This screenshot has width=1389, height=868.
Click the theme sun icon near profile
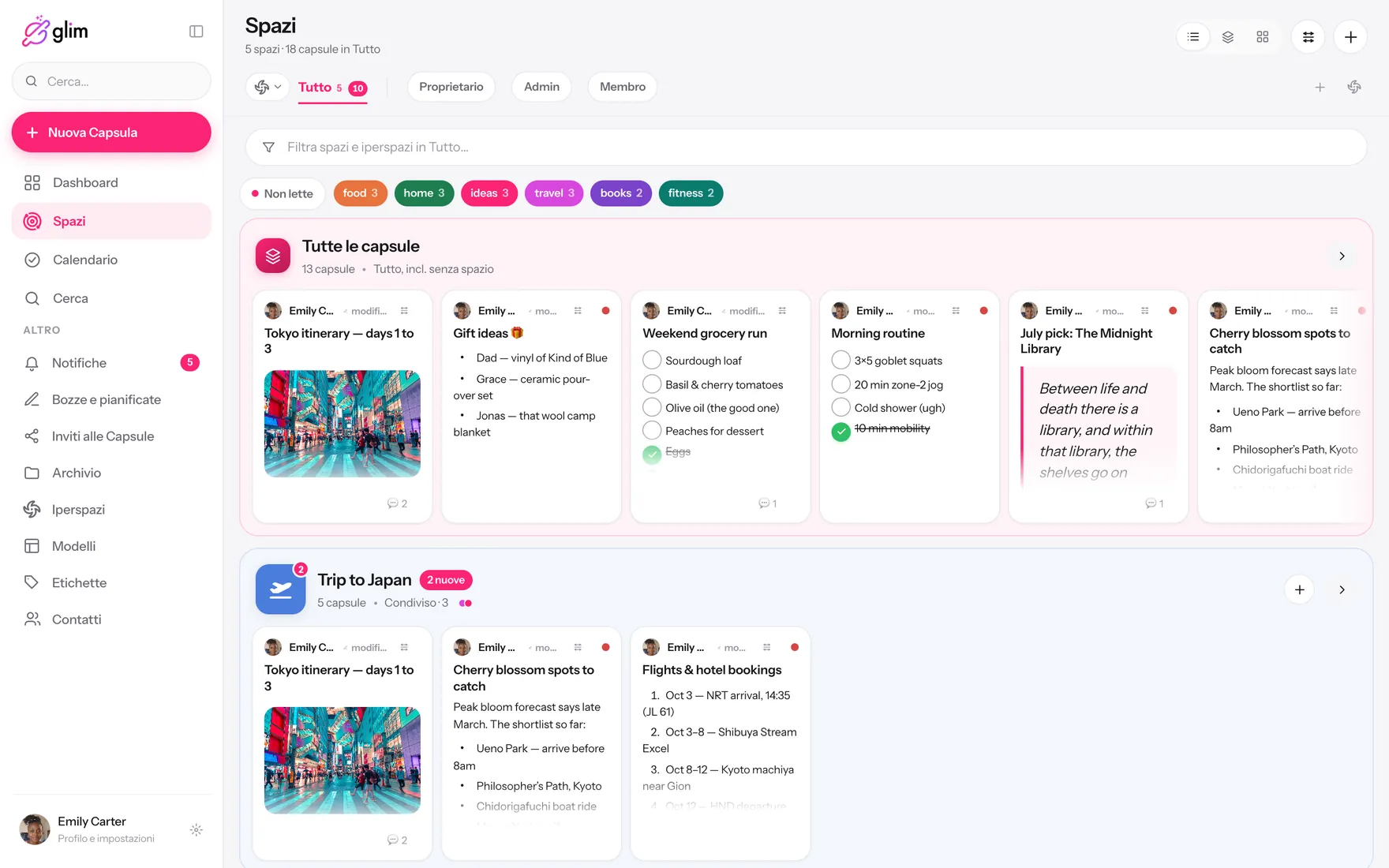[x=197, y=830]
